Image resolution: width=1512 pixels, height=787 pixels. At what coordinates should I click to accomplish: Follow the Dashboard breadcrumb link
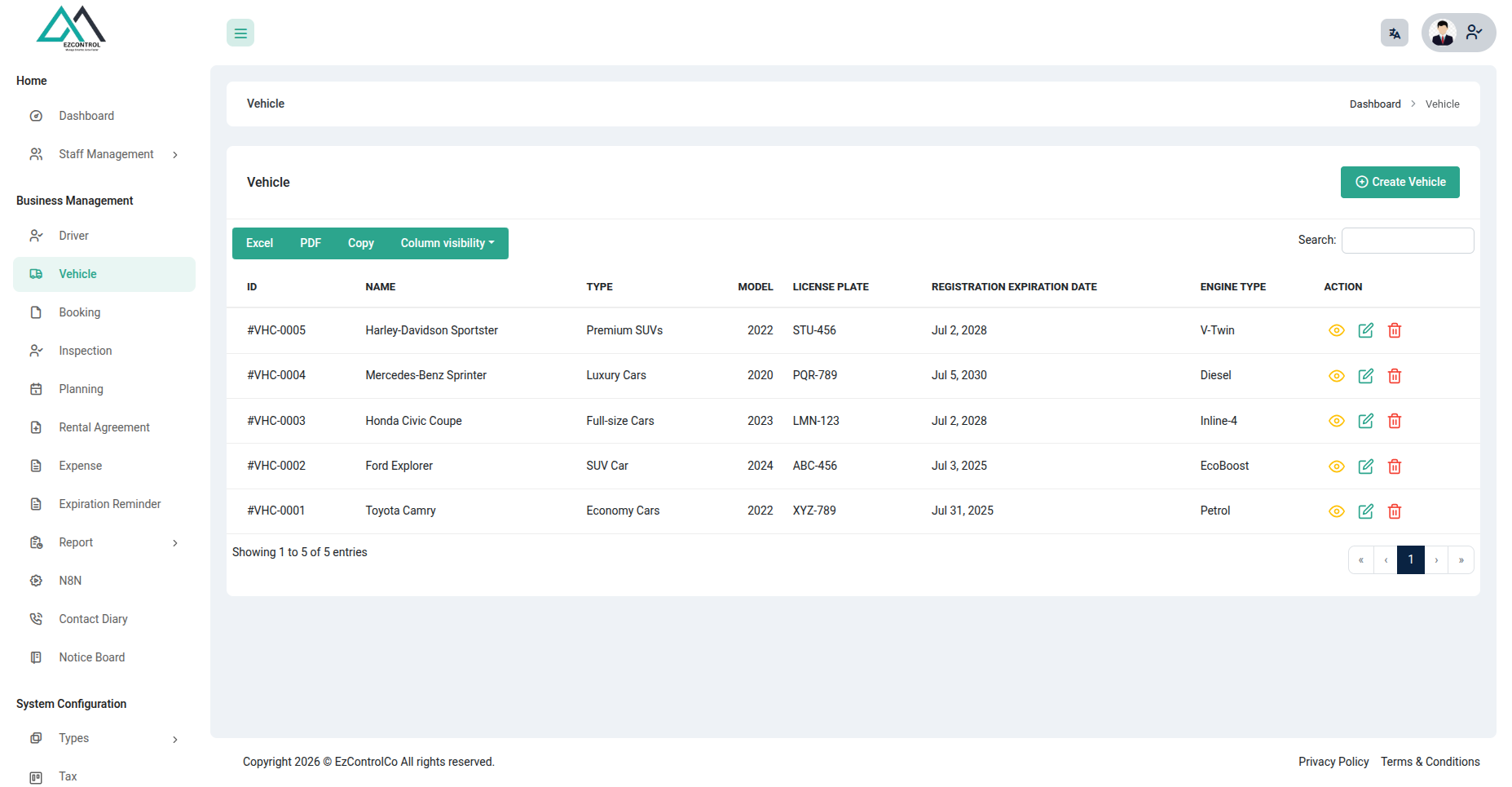pyautogui.click(x=1375, y=104)
